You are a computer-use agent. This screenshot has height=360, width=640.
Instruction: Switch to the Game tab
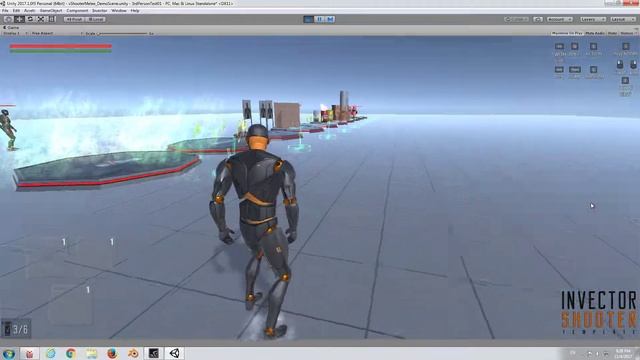tap(11, 27)
